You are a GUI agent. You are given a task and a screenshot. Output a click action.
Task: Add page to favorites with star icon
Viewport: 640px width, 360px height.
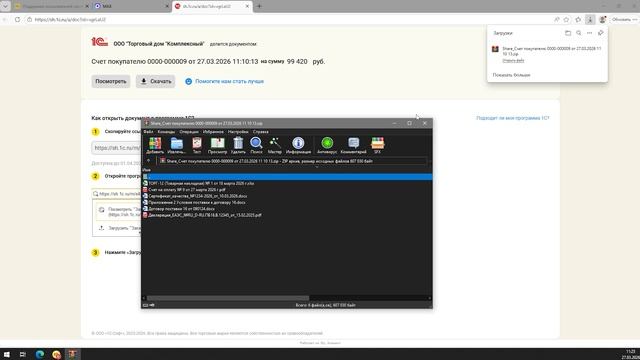coord(566,20)
